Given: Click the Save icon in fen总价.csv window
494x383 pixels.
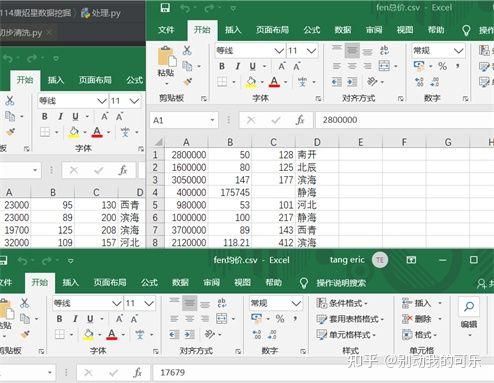Looking at the screenshot, I should (x=165, y=8).
